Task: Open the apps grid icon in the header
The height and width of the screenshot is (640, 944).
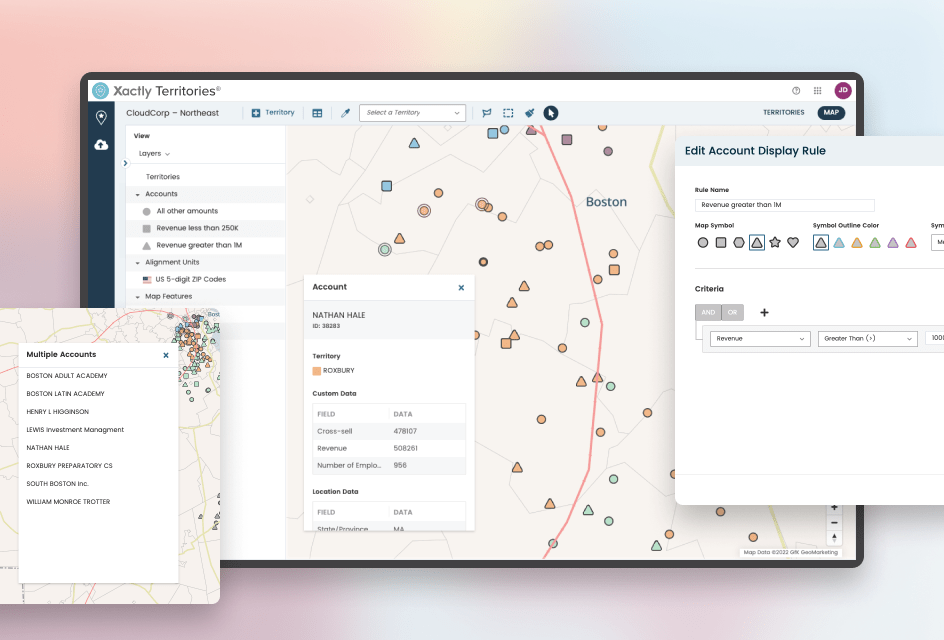Action: (x=817, y=90)
